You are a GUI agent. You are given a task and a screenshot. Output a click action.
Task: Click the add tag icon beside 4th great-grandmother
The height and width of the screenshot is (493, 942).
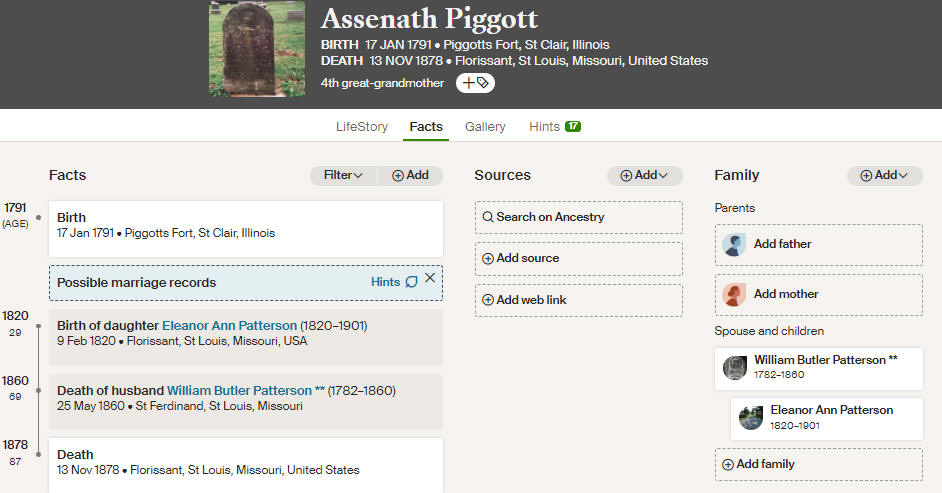475,83
